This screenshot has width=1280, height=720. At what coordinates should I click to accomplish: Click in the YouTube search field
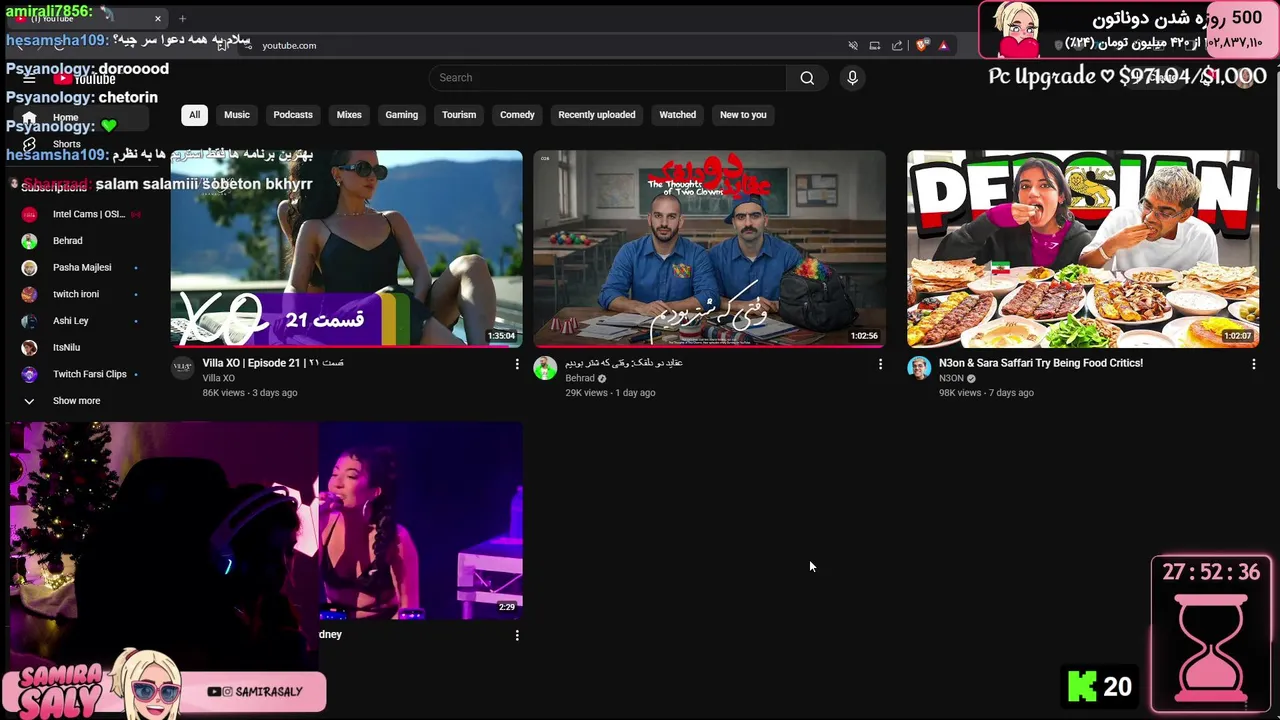click(x=607, y=78)
